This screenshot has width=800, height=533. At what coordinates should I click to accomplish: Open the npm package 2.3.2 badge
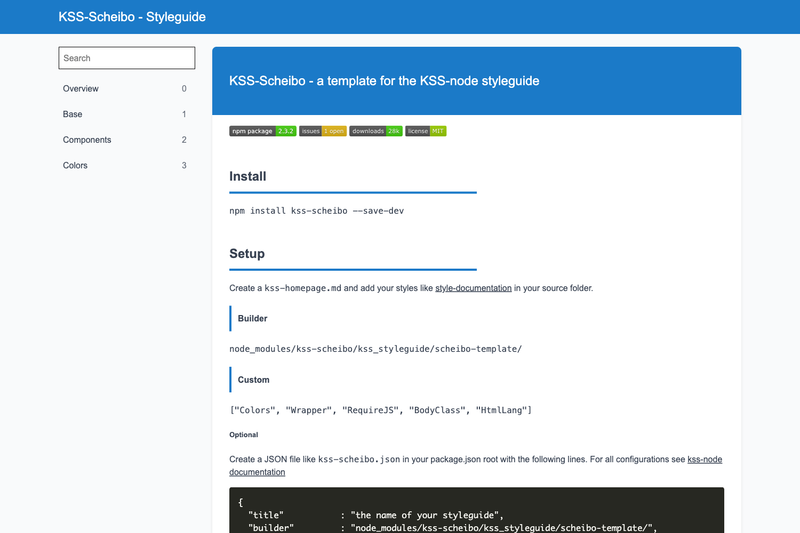pos(262,131)
